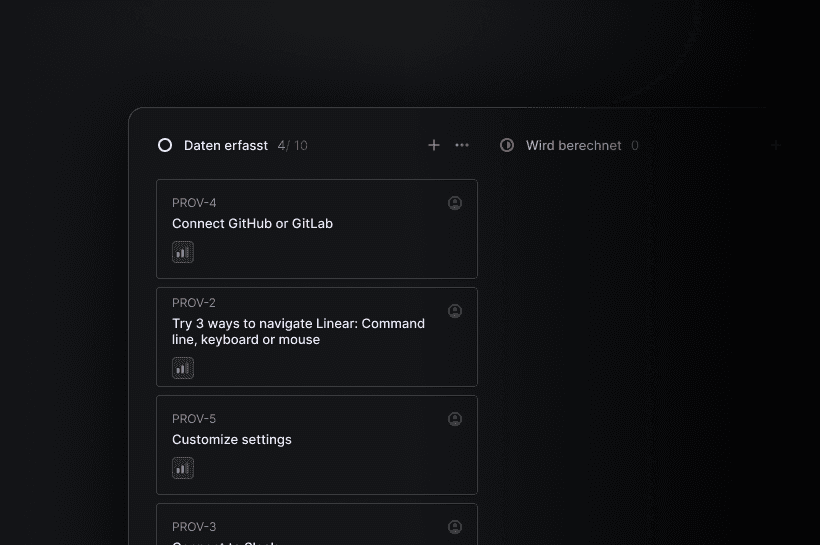820x545 pixels.
Task: Open the three-dot menu of Daten erfasst
Action: point(462,145)
